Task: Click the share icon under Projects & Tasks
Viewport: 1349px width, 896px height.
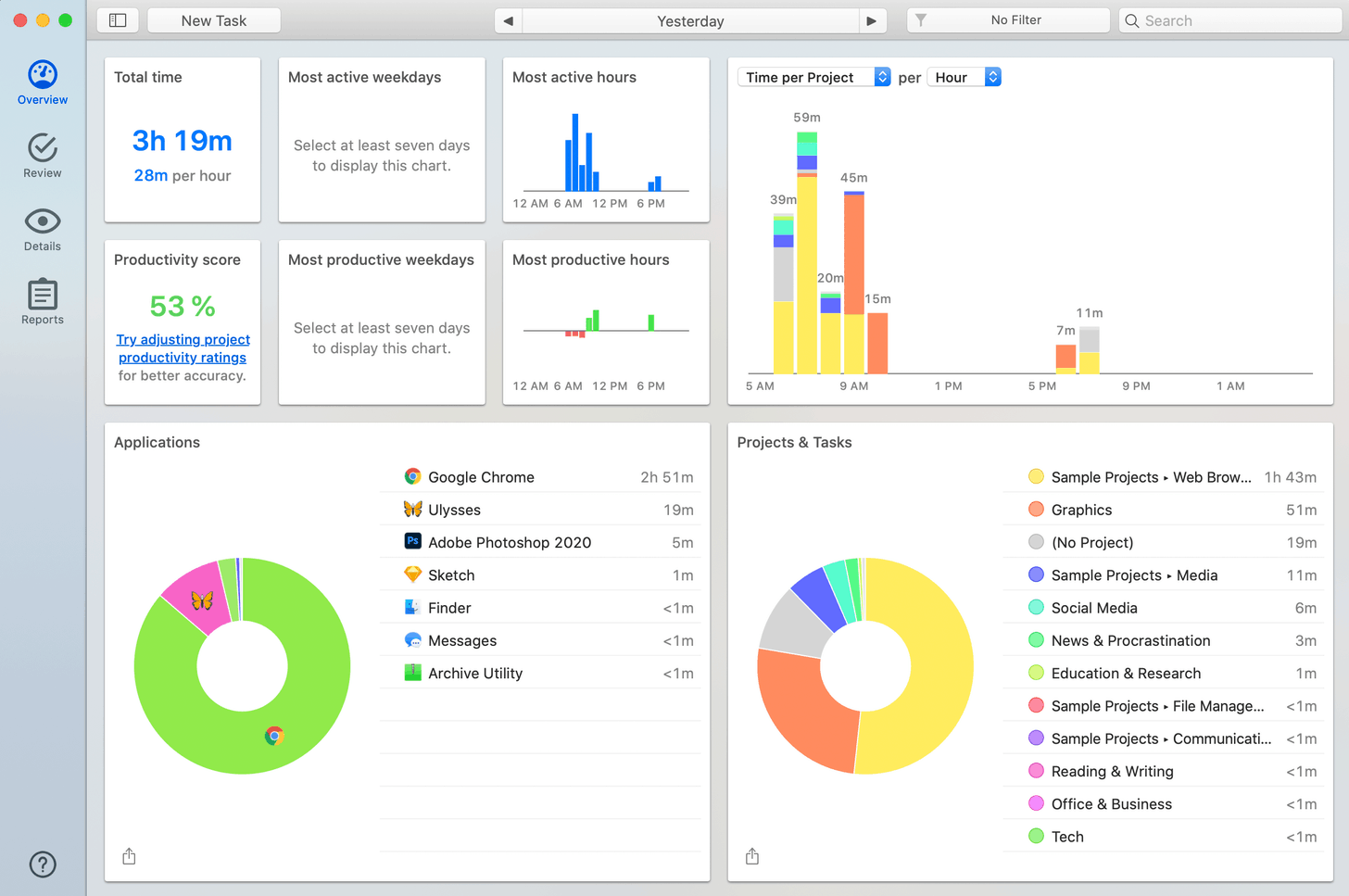Action: (751, 856)
